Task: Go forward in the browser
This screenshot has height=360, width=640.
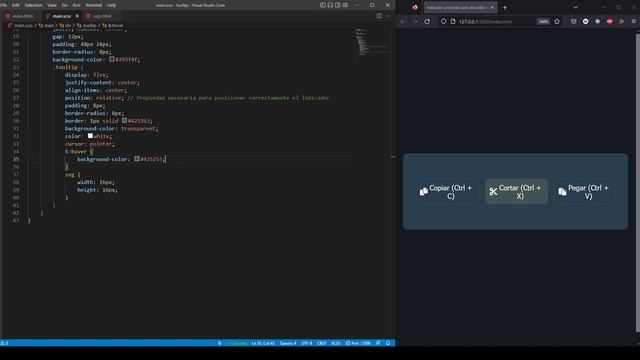Action: tap(415, 22)
